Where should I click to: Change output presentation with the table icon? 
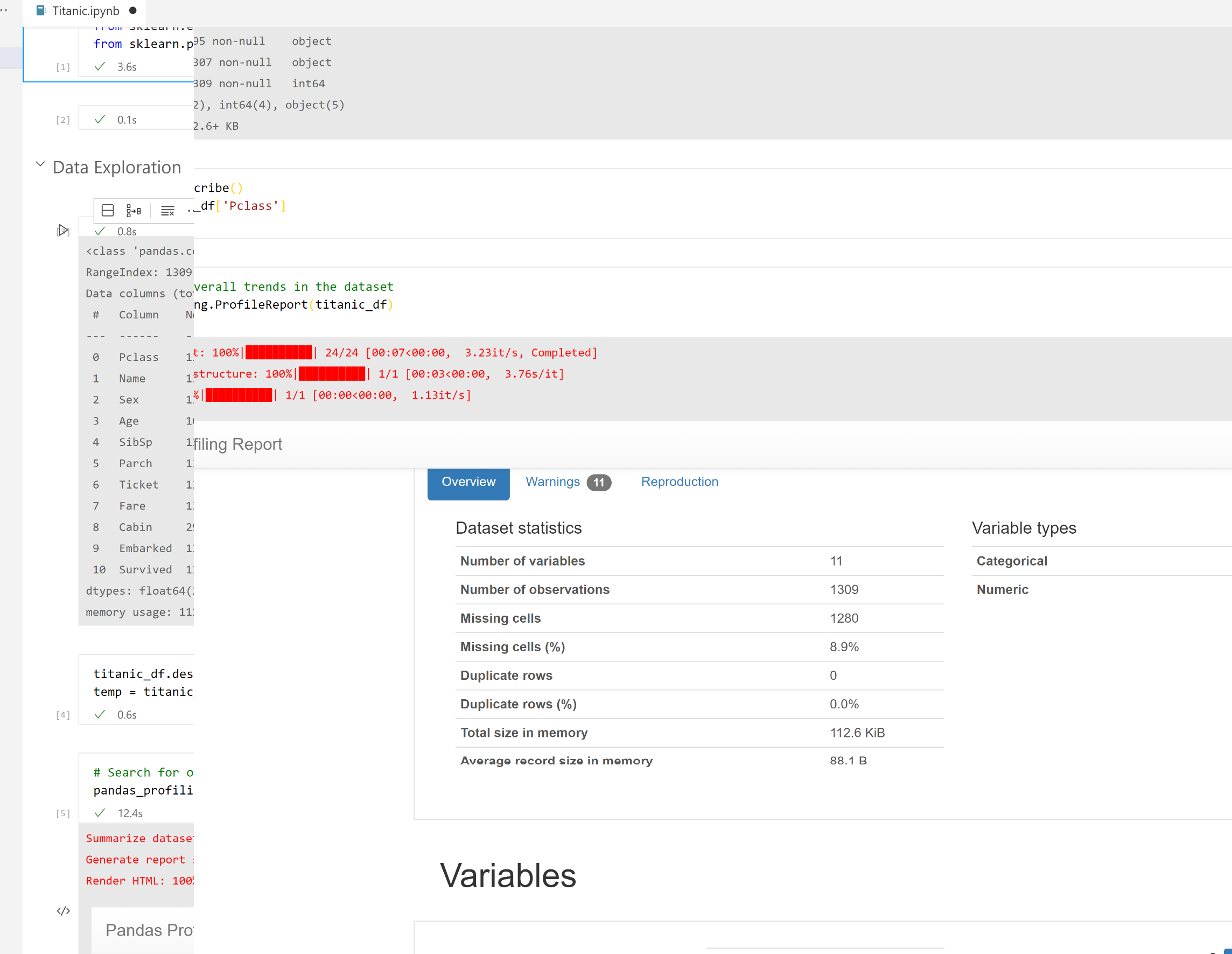(107, 210)
